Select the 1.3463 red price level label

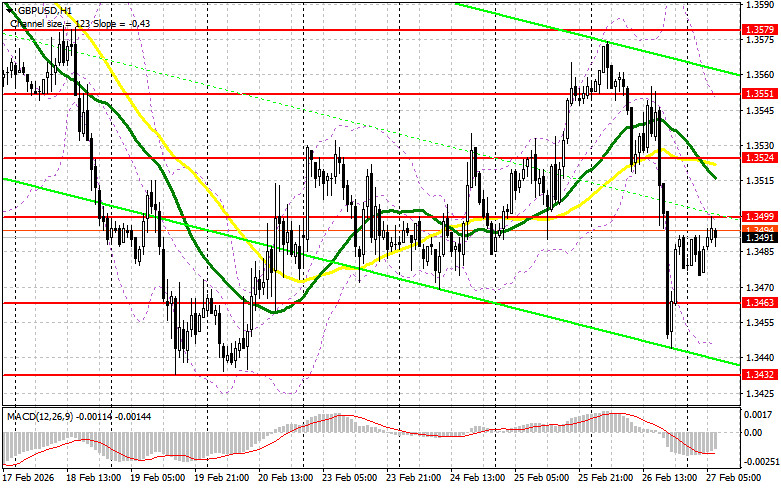[759, 303]
